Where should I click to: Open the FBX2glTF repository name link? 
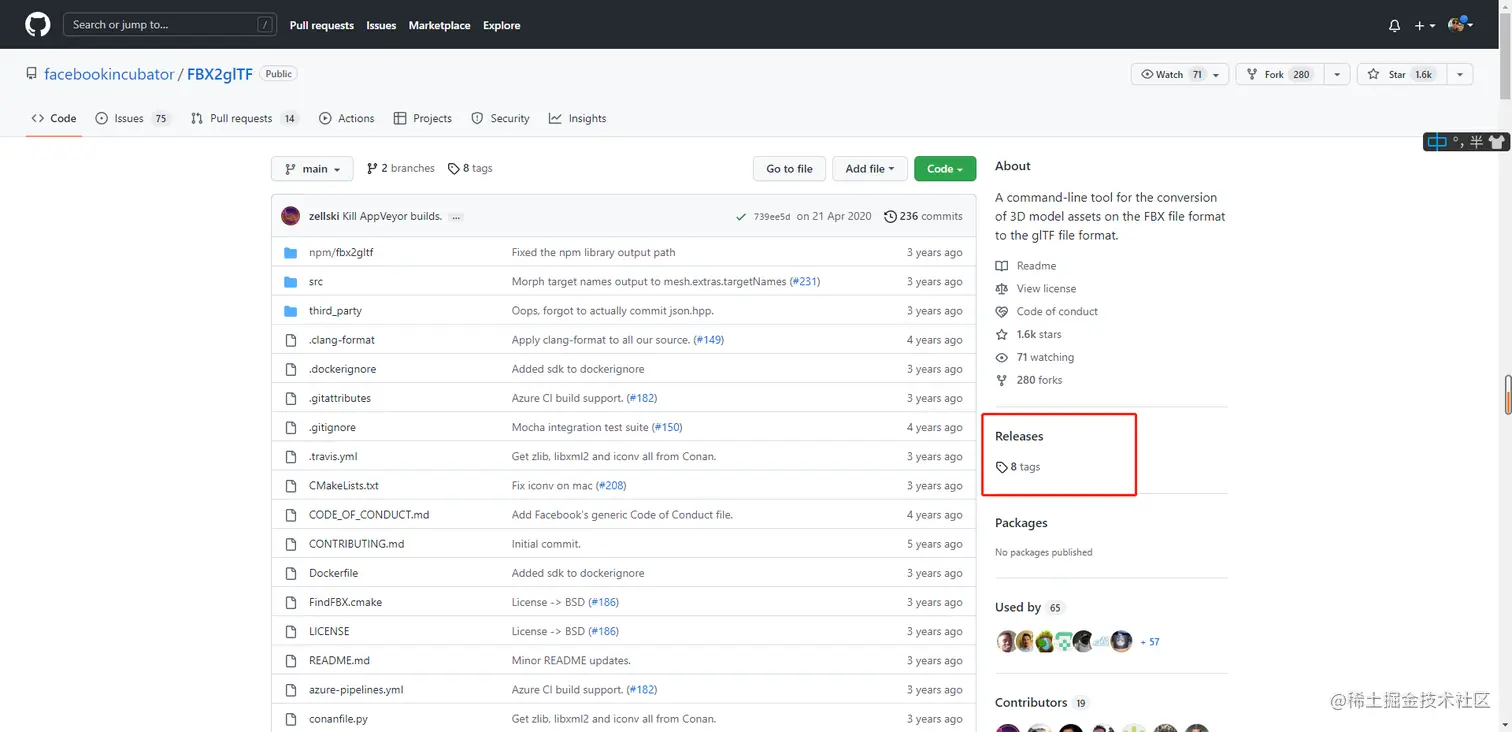tap(219, 75)
